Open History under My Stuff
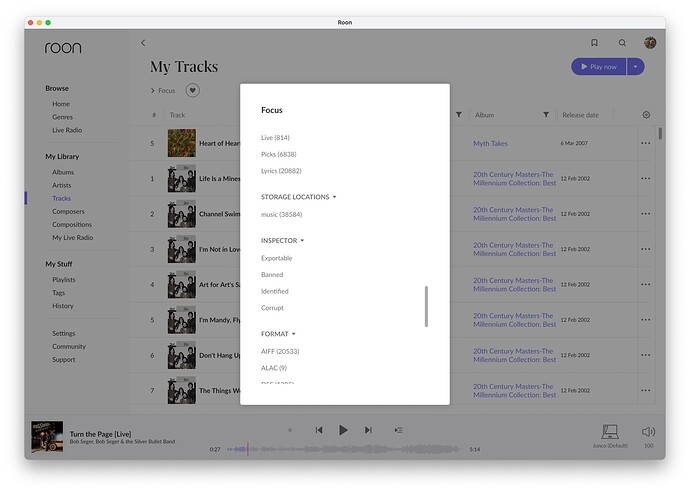 point(63,306)
